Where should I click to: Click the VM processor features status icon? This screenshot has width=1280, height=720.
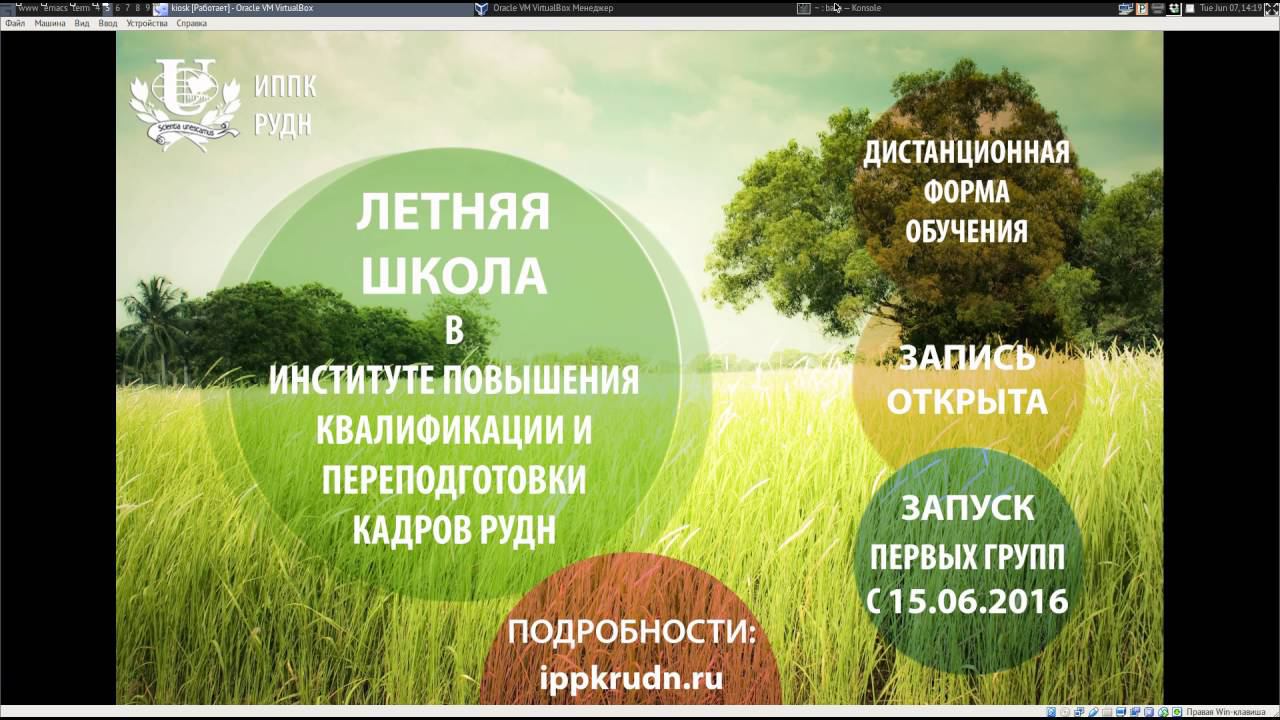pyautogui.click(x=1149, y=712)
